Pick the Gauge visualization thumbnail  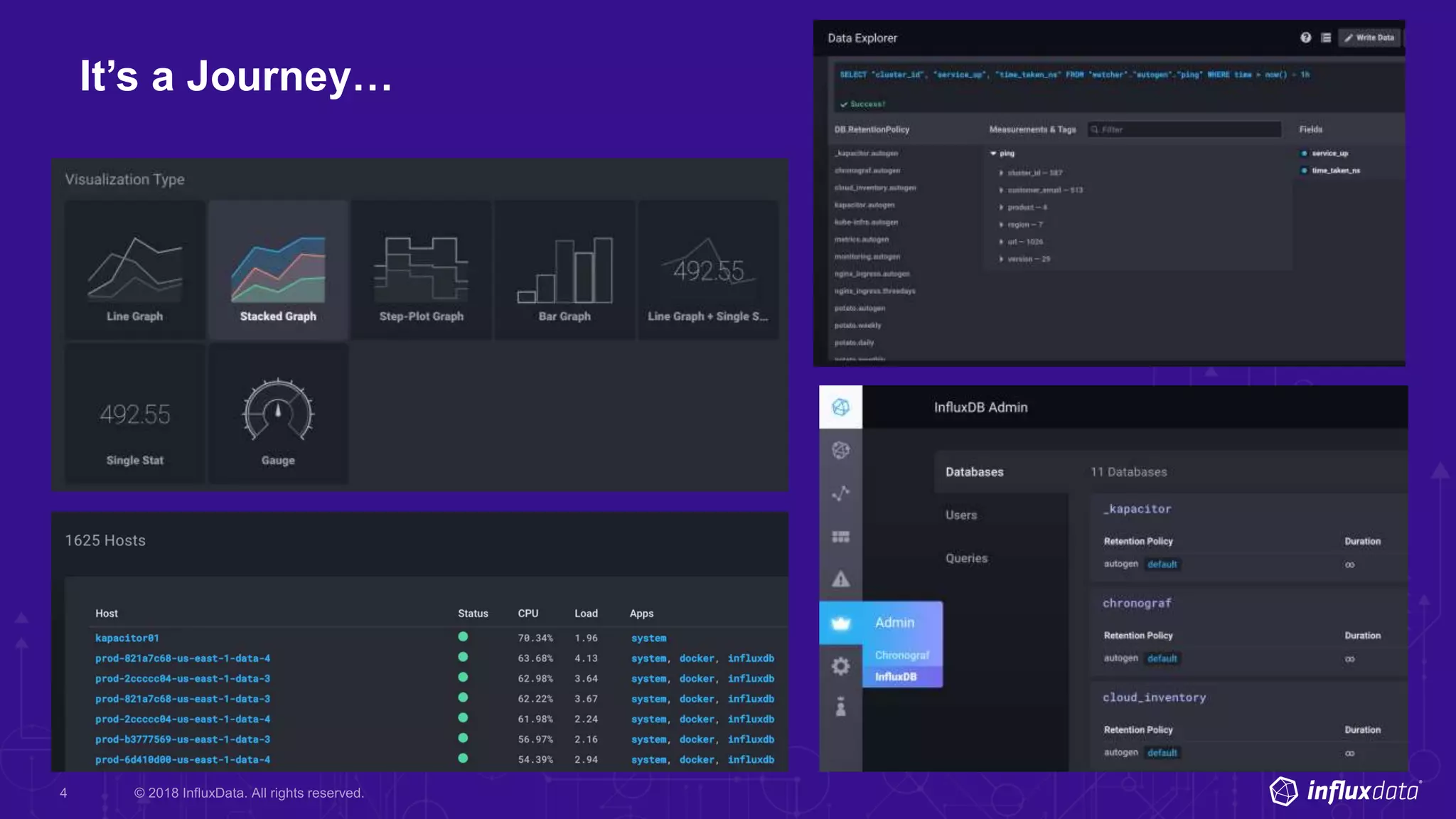(x=278, y=414)
